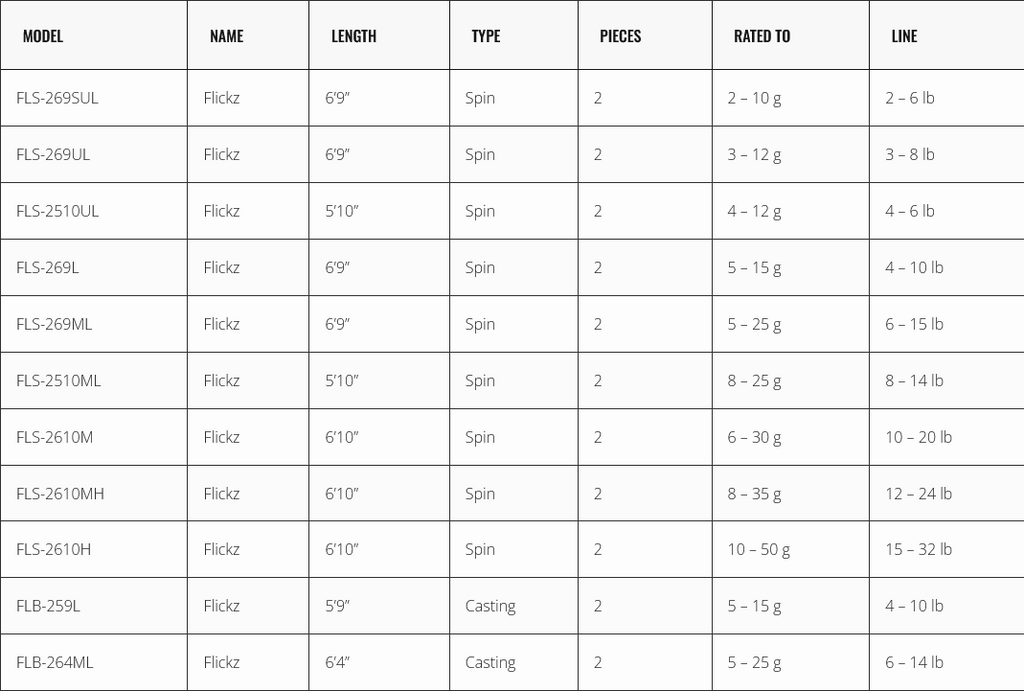Select the FLS-269SUL model cell
1024x691 pixels.
click(x=57, y=98)
